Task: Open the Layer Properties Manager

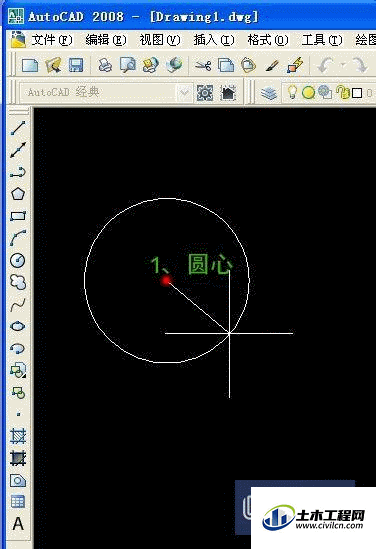Action: [x=269, y=93]
